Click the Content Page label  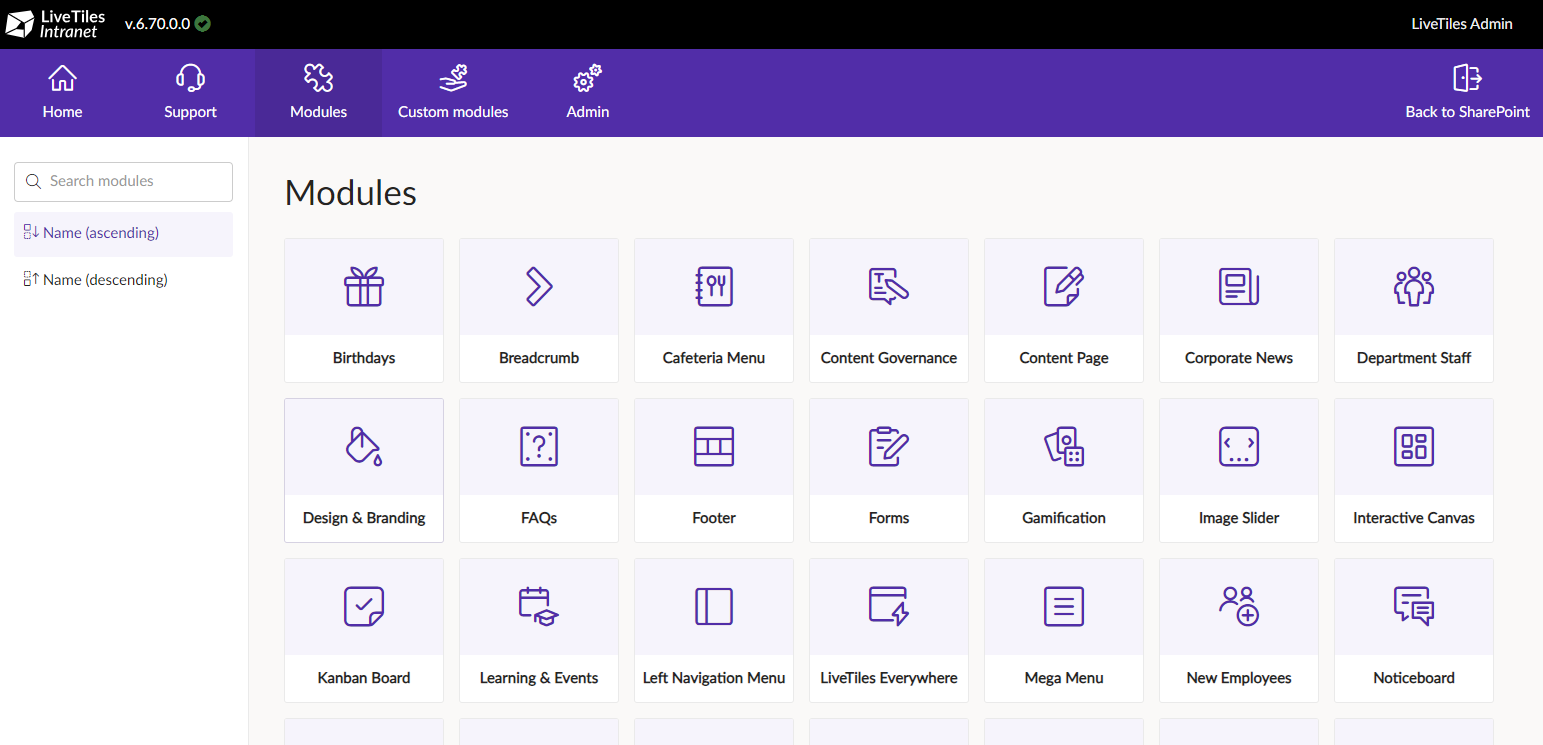(x=1064, y=358)
